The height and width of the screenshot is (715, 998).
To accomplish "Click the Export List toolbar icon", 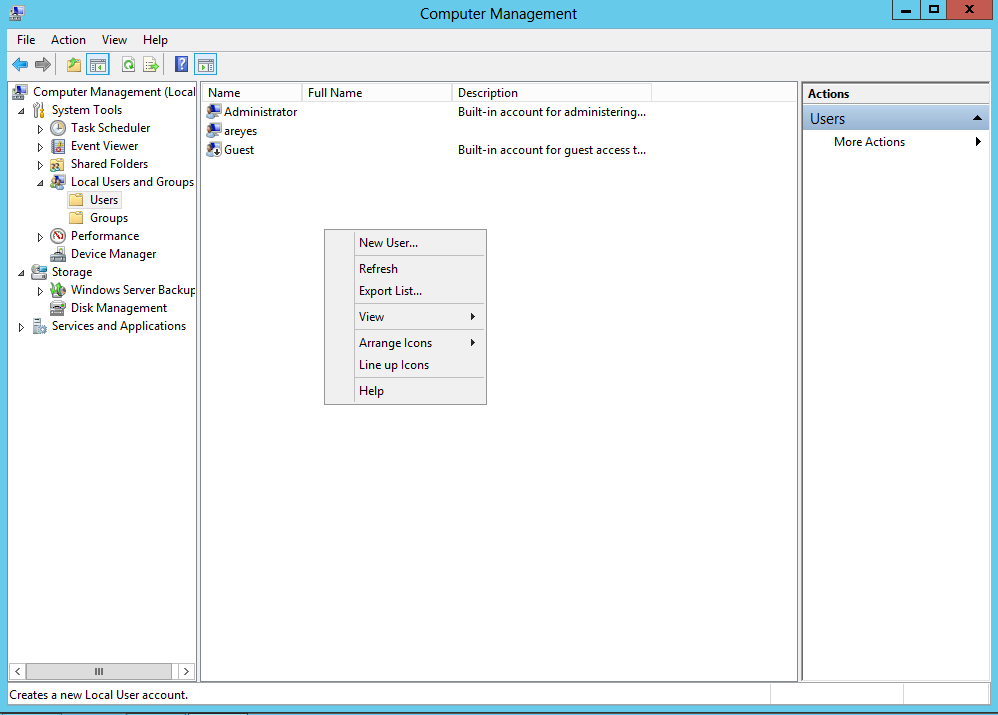I will pos(151,65).
